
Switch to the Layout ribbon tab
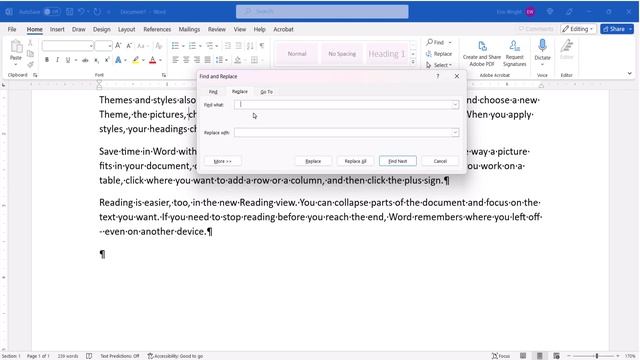pos(127,29)
